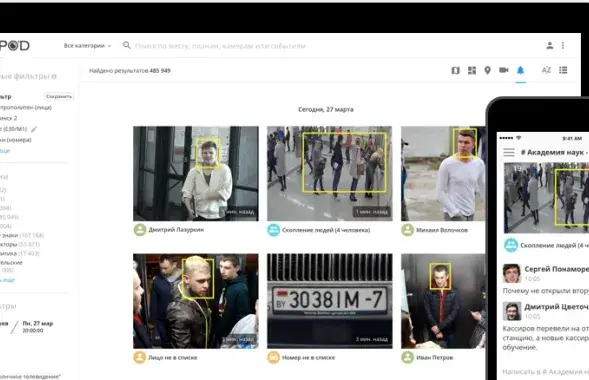This screenshot has height=380, width=589.
Task: Select the notification bell icon
Action: pos(520,70)
